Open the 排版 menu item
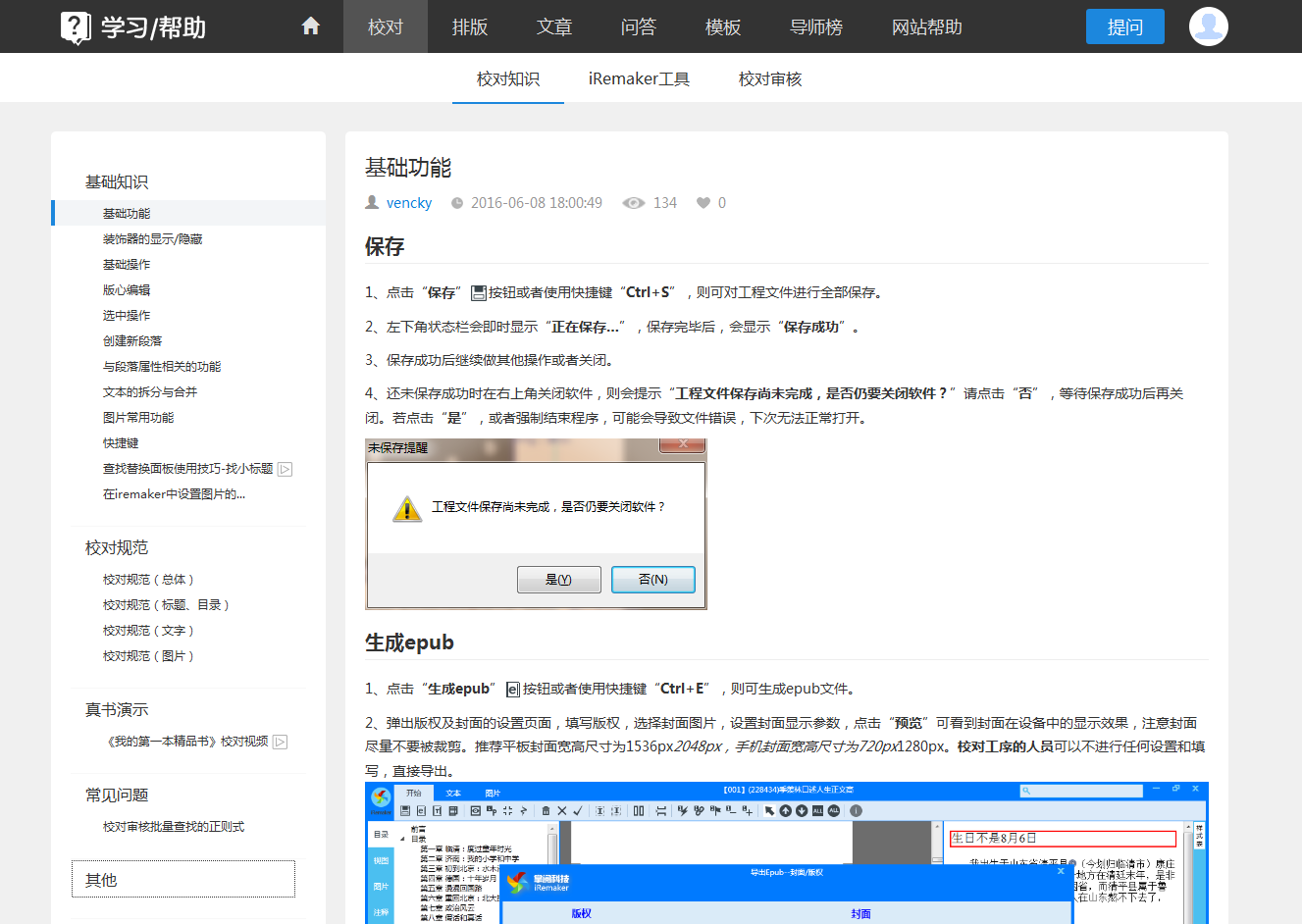 click(470, 26)
